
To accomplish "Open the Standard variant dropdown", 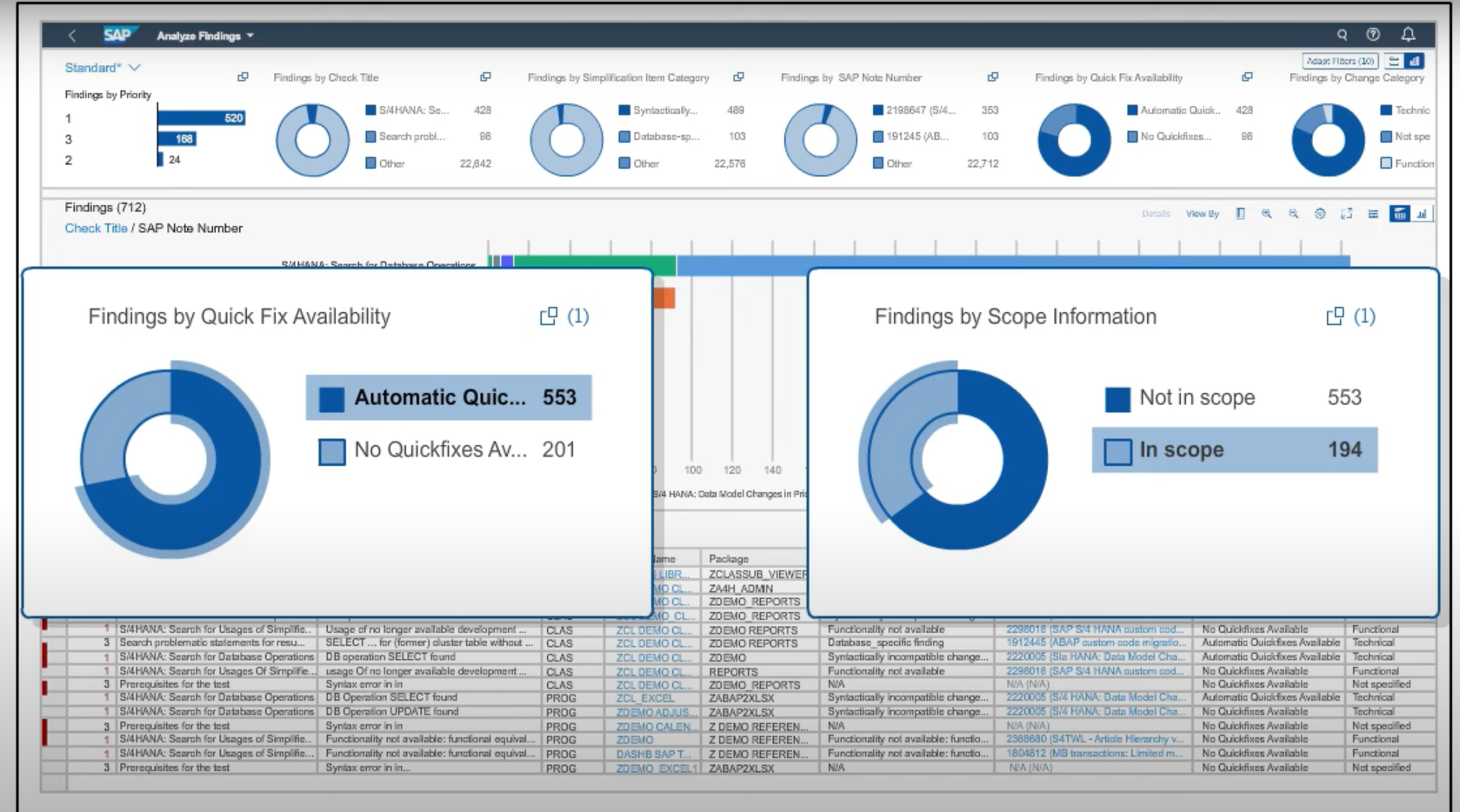I will 103,67.
